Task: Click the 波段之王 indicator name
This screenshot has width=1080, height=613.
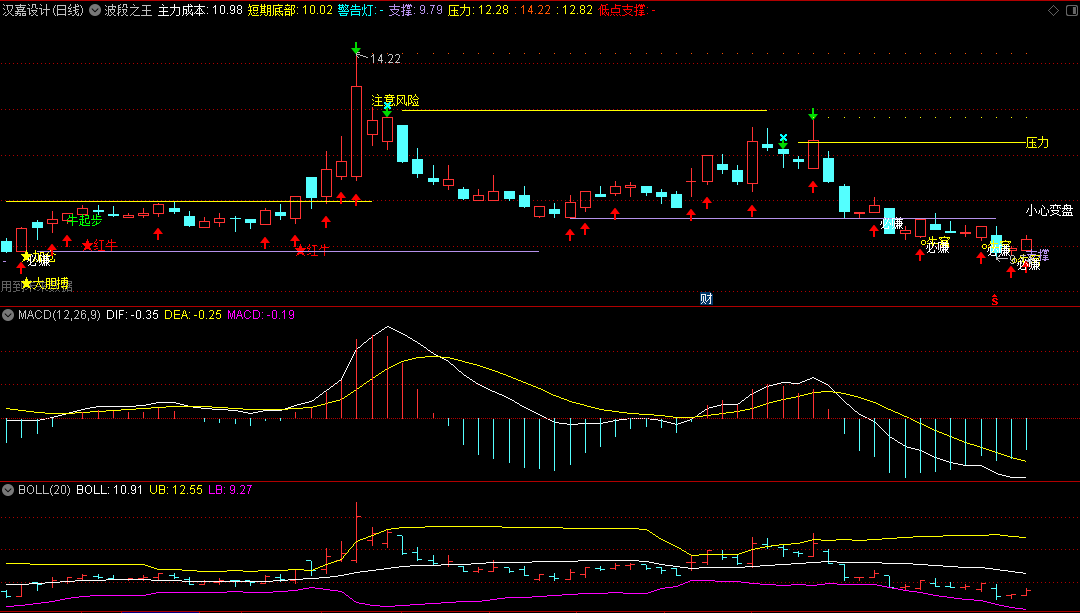Action: pyautogui.click(x=128, y=10)
